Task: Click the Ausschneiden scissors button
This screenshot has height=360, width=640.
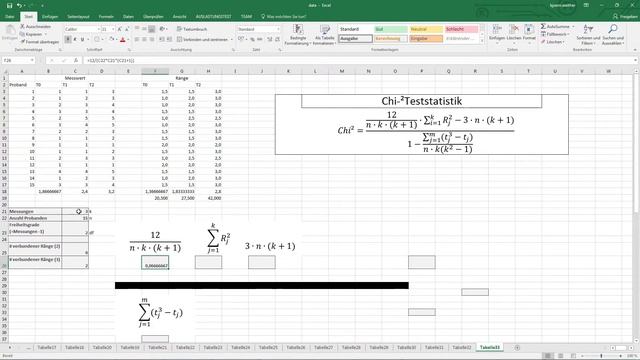Action: [x=36, y=27]
